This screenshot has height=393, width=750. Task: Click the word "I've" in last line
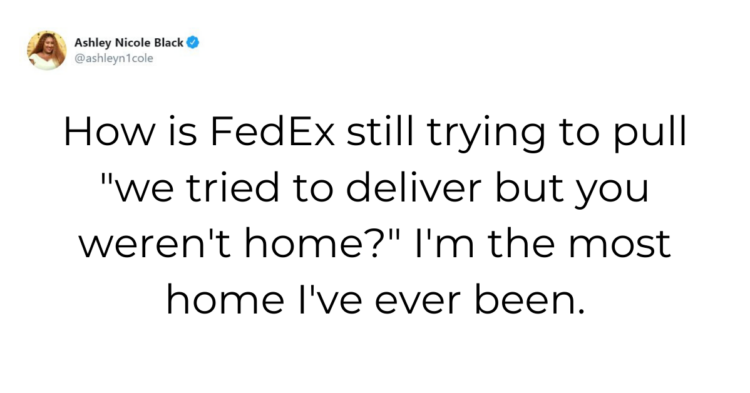click(x=330, y=299)
